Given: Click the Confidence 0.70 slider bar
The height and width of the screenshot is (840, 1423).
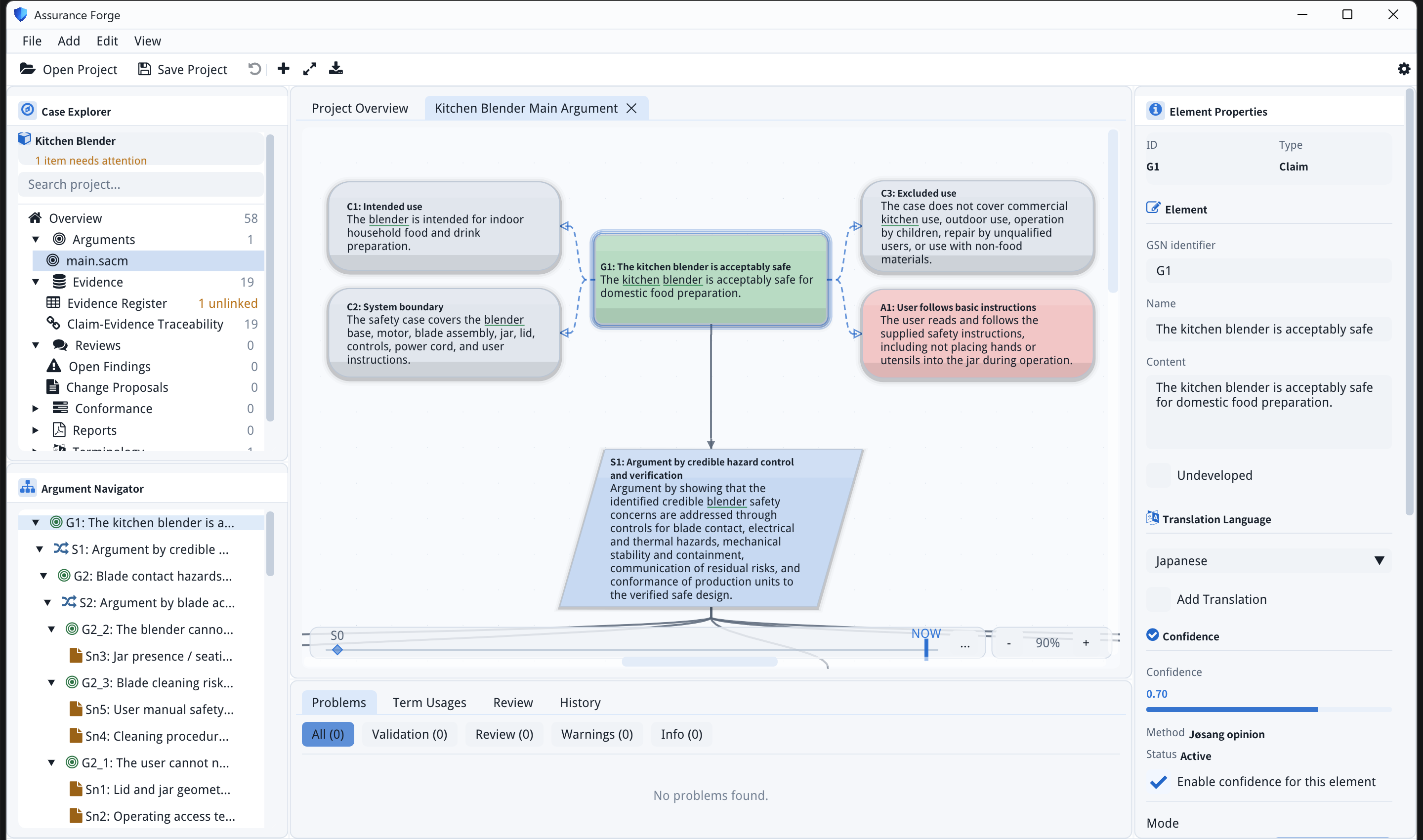Looking at the screenshot, I should click(x=1268, y=709).
